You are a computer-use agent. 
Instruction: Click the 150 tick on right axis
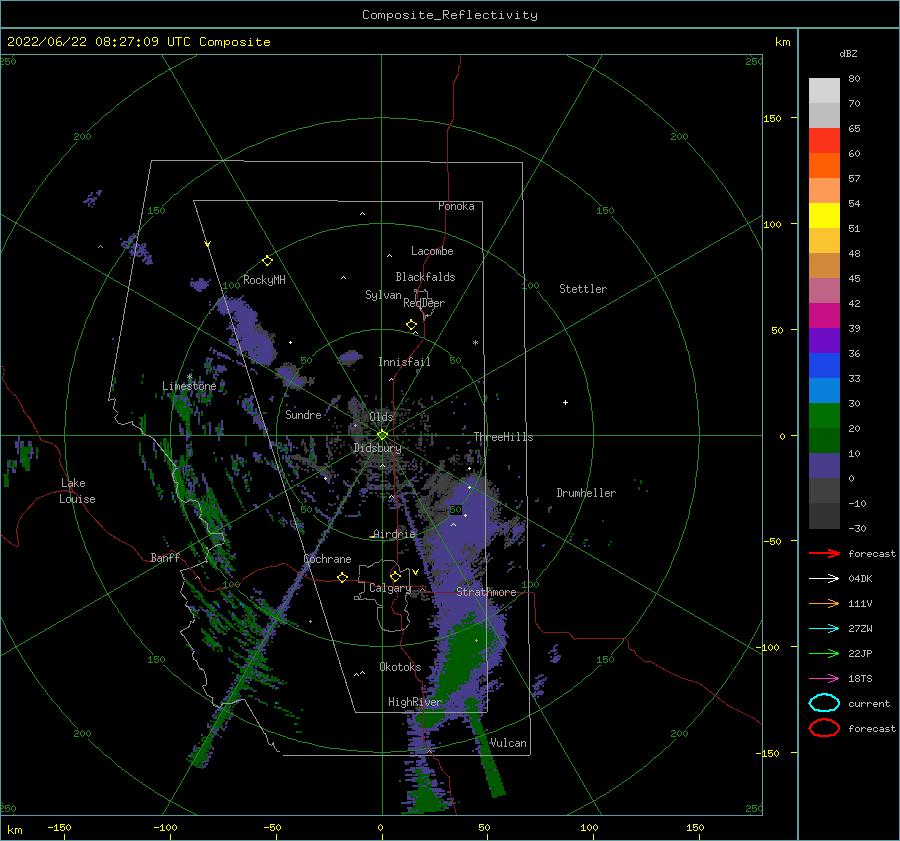[x=772, y=118]
